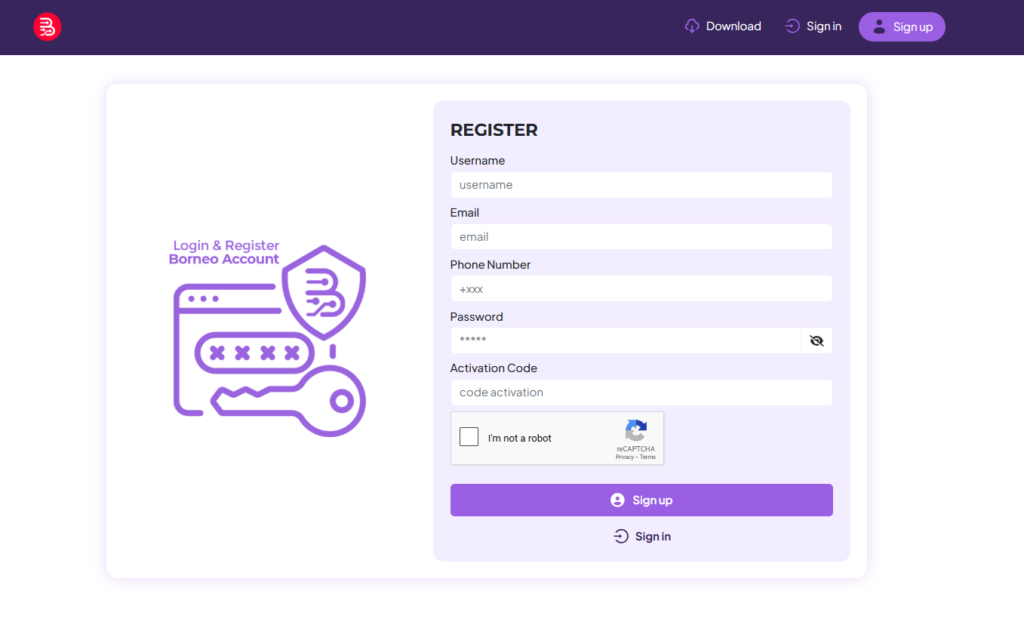Viewport: 1024px width, 622px height.
Task: Toggle password visibility with the eye icon
Action: 816,341
